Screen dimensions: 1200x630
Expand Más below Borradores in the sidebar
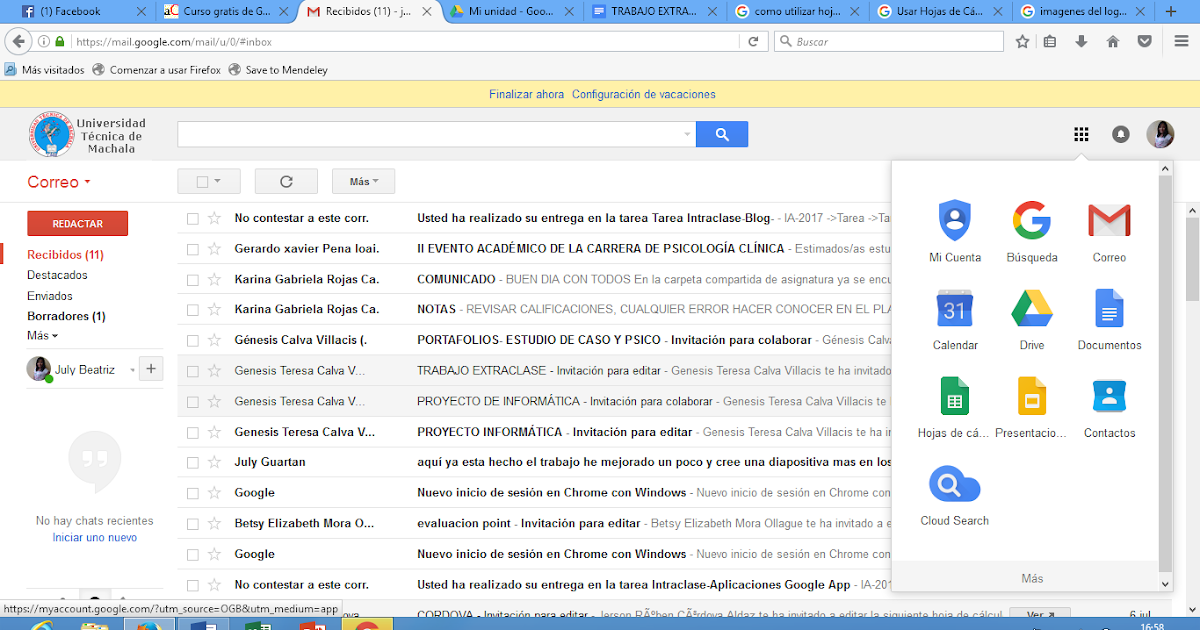click(x=40, y=335)
